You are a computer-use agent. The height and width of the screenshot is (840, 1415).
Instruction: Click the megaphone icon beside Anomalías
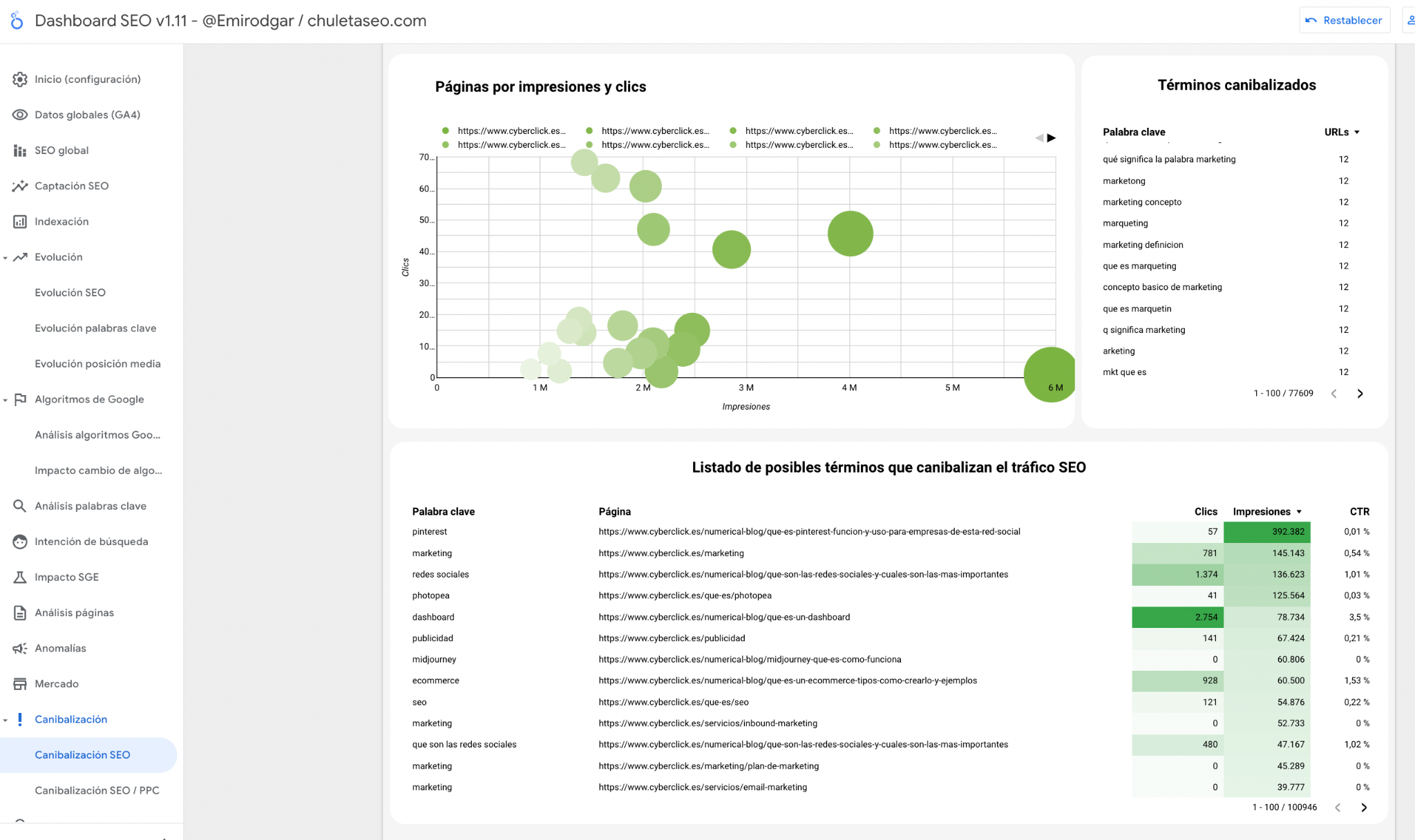tap(20, 648)
